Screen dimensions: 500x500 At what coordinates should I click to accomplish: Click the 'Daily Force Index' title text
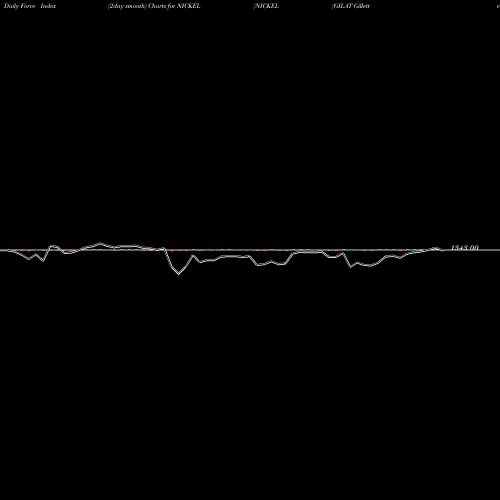30,6
